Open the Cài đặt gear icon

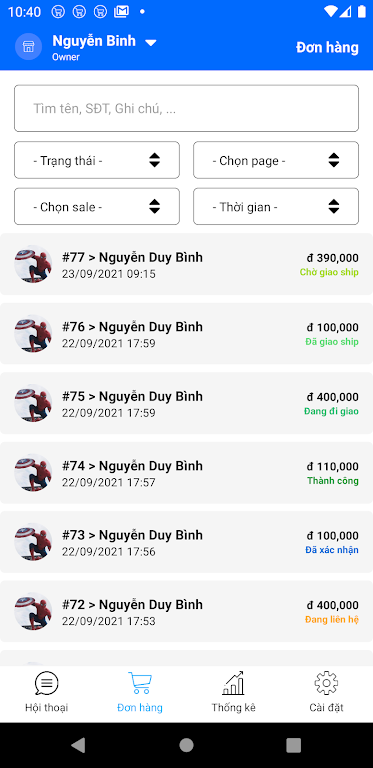[x=326, y=683]
